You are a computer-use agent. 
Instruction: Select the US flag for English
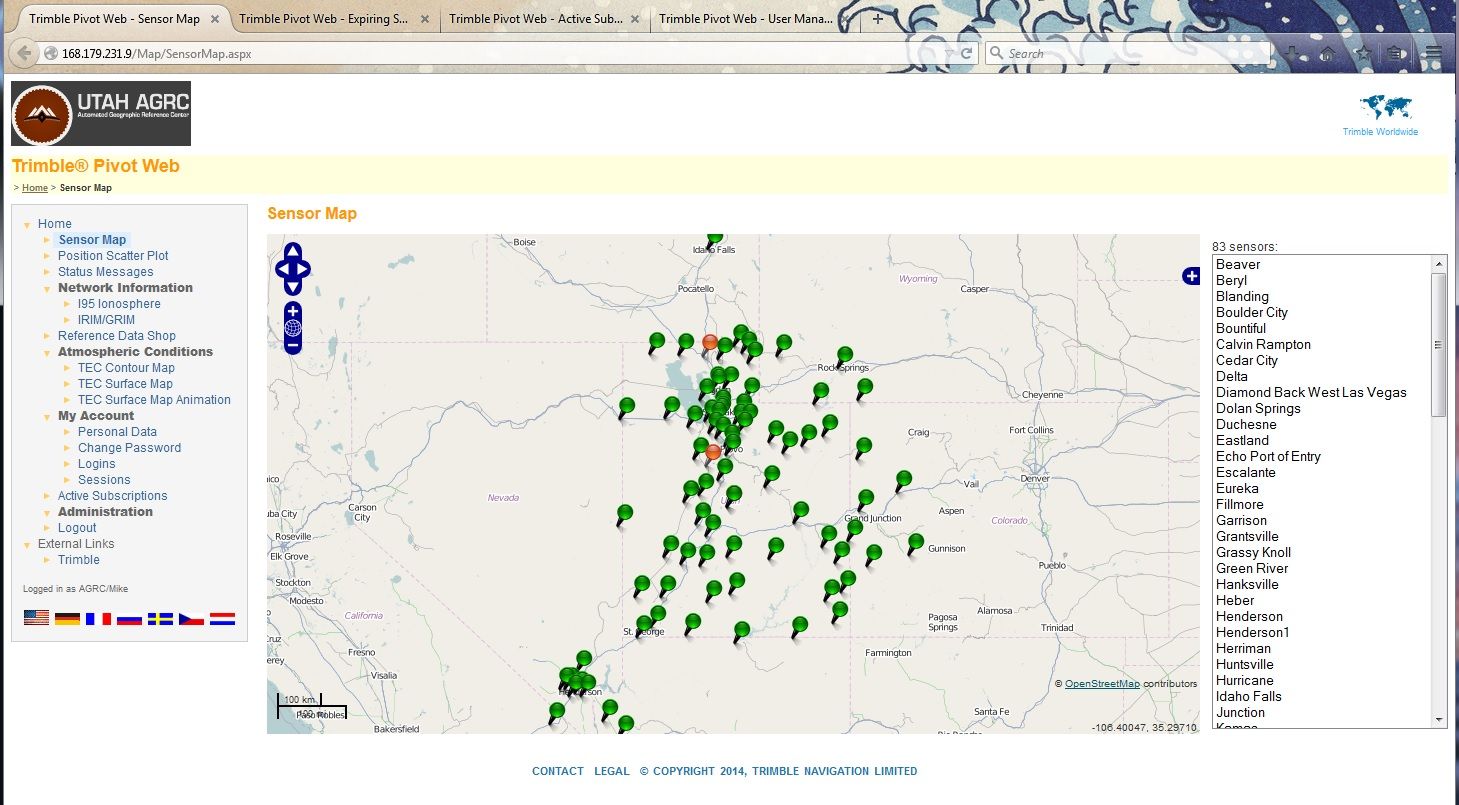[x=36, y=618]
